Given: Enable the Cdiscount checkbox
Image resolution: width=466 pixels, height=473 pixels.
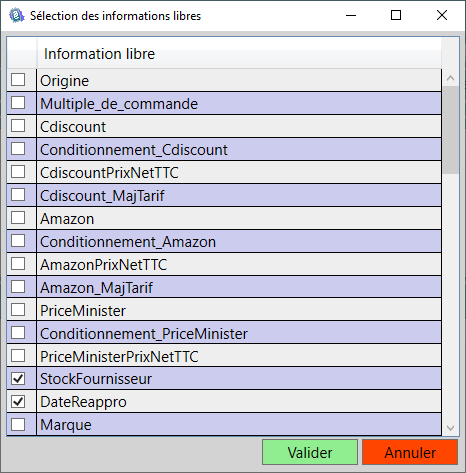Looking at the screenshot, I should click(18, 126).
